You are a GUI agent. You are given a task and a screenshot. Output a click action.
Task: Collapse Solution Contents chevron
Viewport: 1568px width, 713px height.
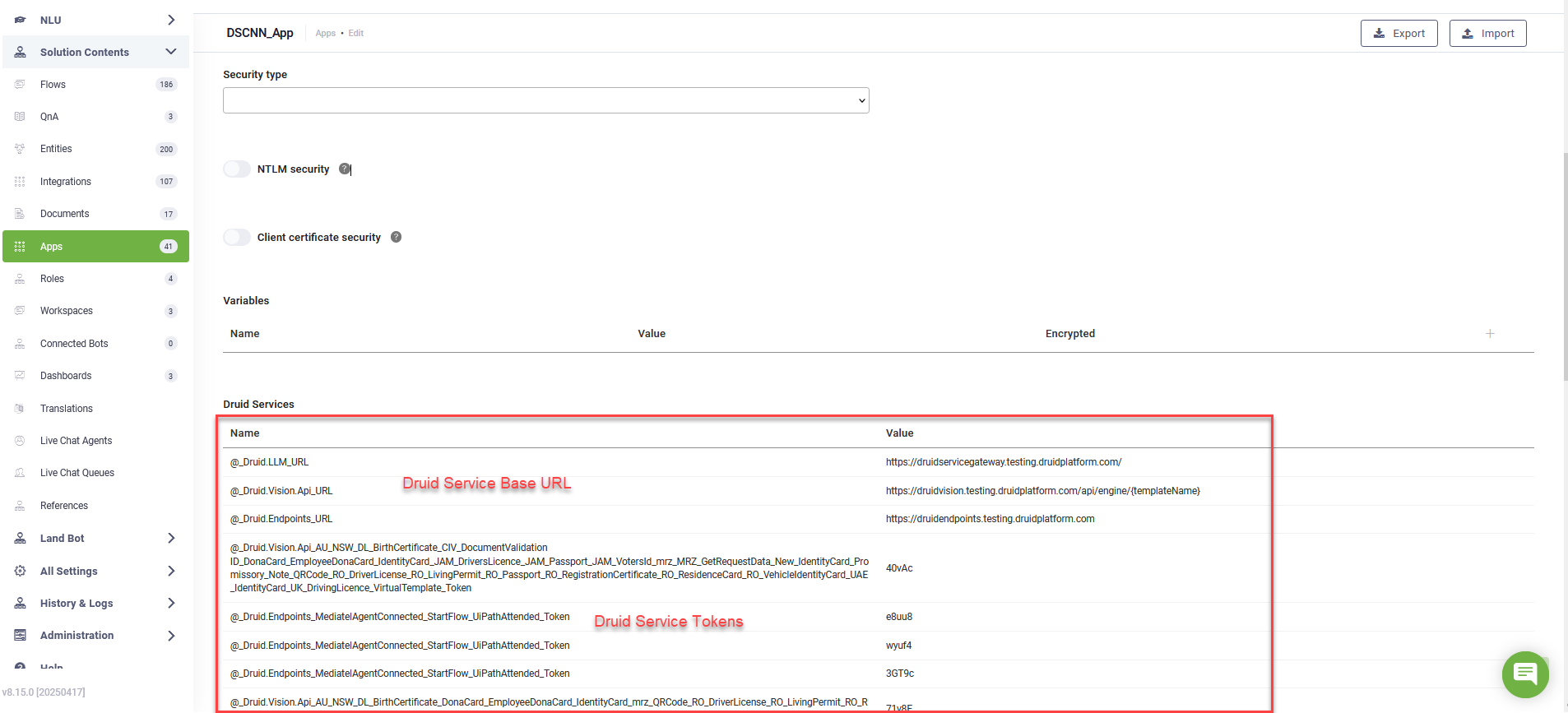[x=171, y=52]
